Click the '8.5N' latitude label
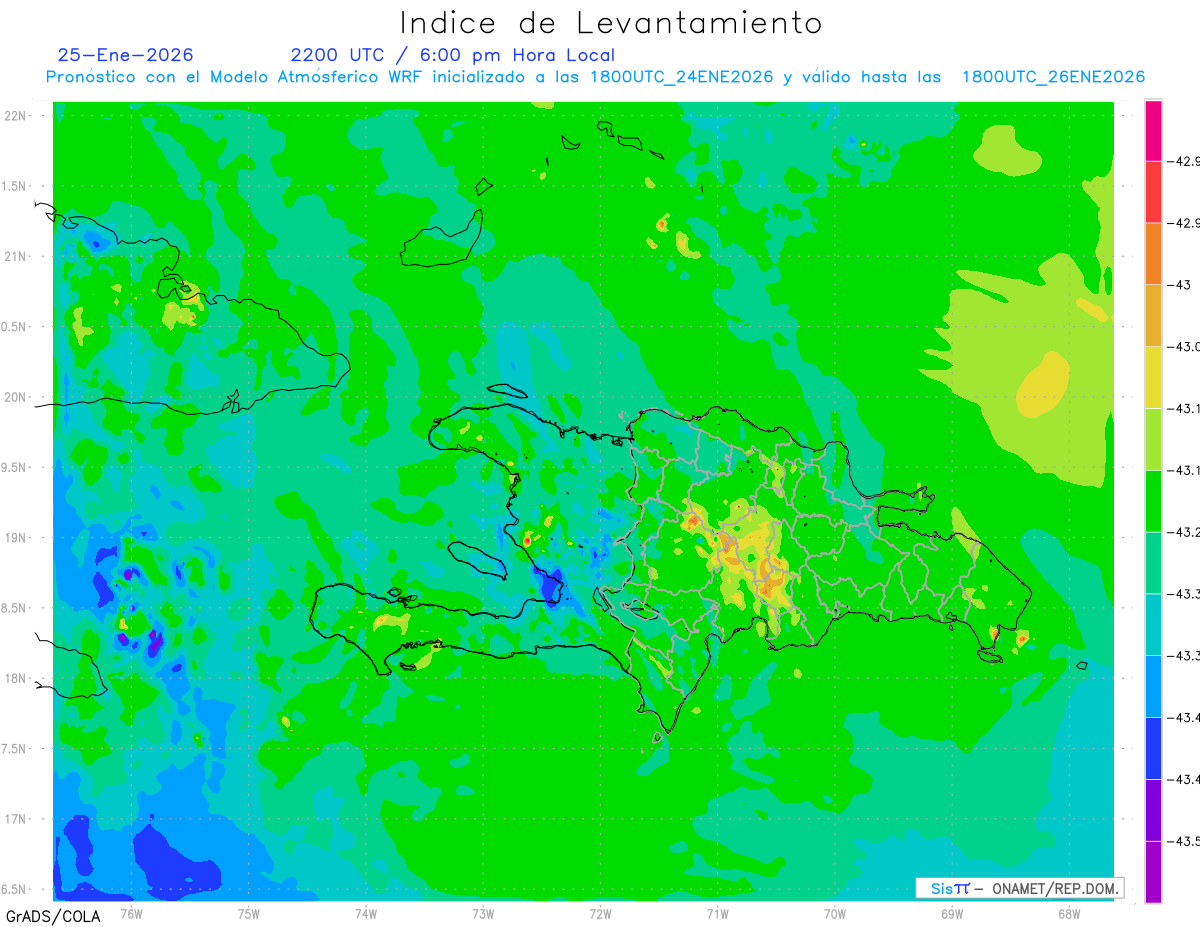 click(14, 609)
